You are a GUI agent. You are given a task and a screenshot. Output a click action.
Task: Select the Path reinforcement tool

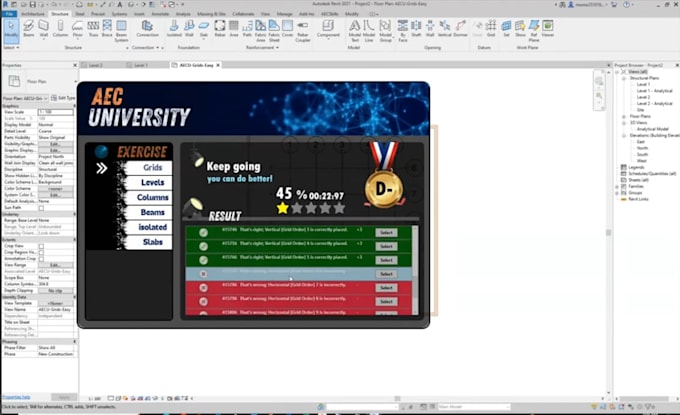[x=247, y=29]
